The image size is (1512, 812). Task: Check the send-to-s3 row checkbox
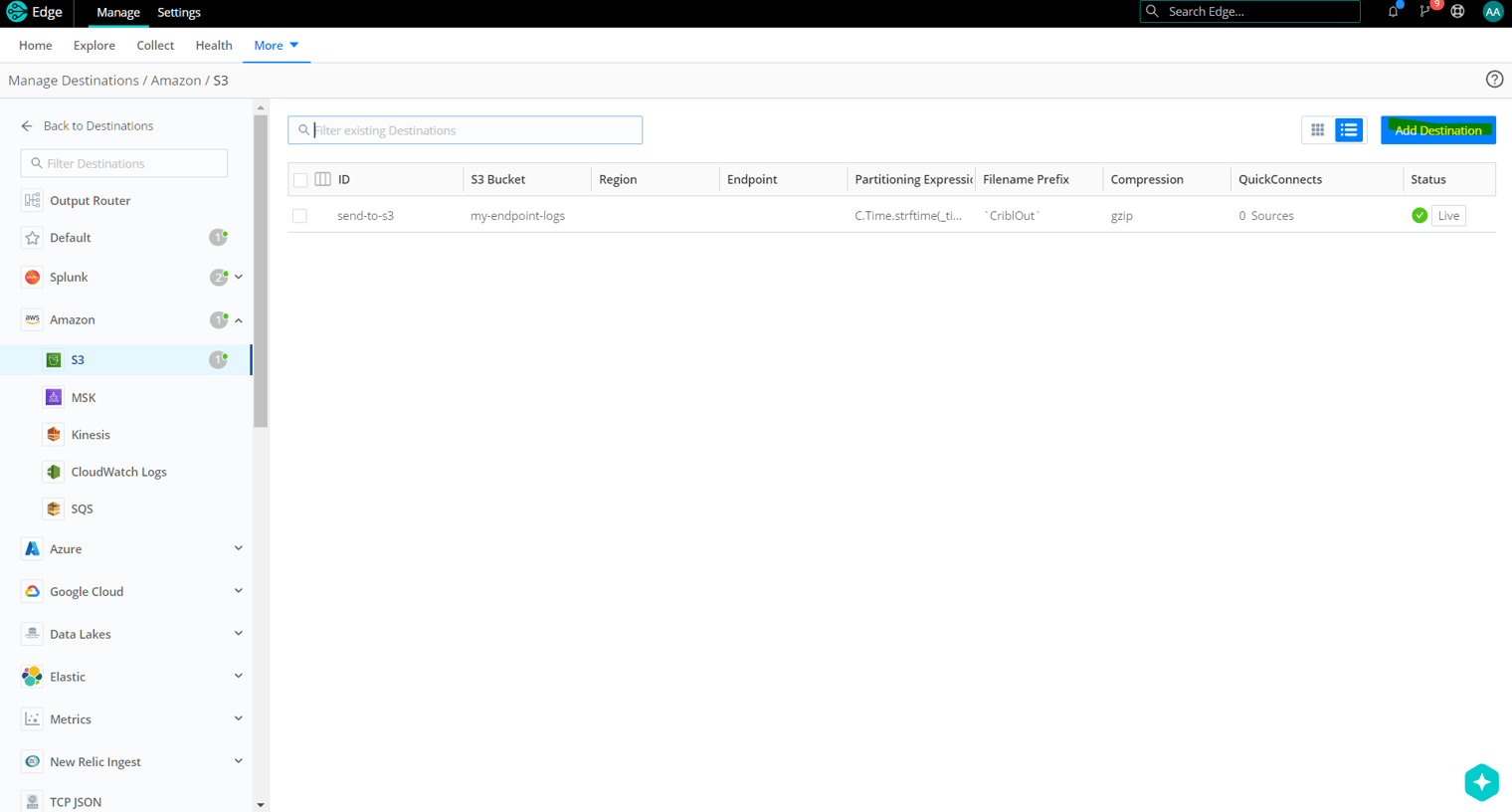coord(299,216)
